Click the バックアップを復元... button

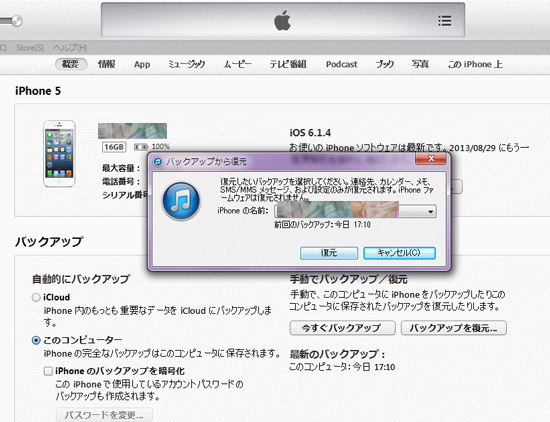pyautogui.click(x=454, y=328)
